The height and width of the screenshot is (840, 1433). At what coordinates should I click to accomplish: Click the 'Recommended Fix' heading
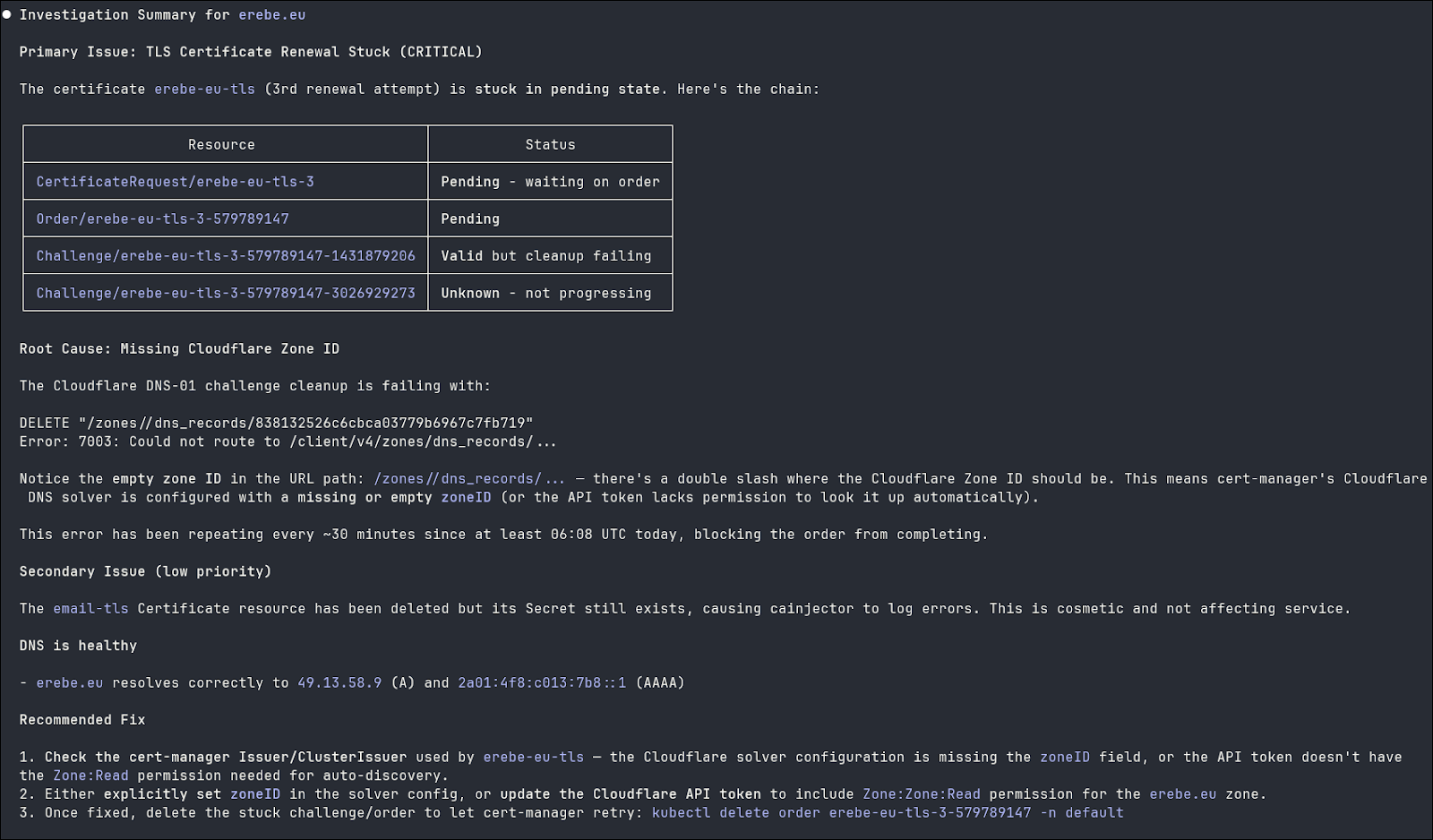(82, 720)
